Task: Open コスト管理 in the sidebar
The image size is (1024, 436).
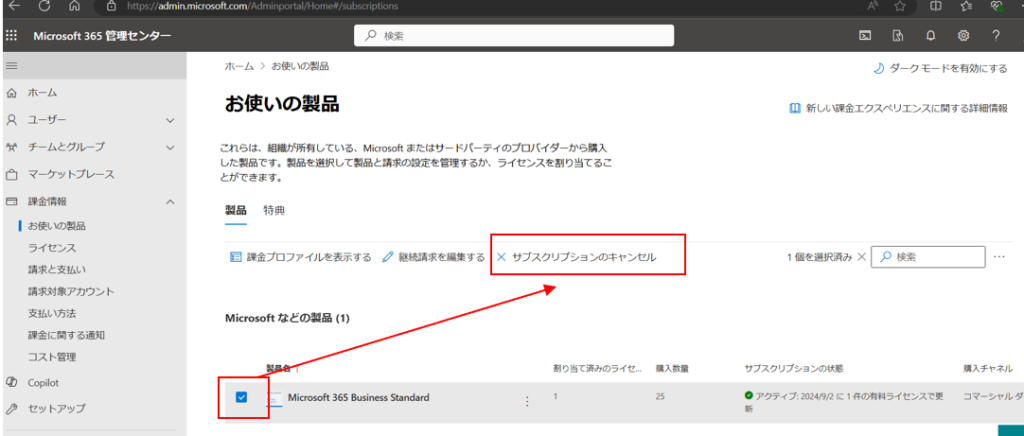Action: click(52, 357)
